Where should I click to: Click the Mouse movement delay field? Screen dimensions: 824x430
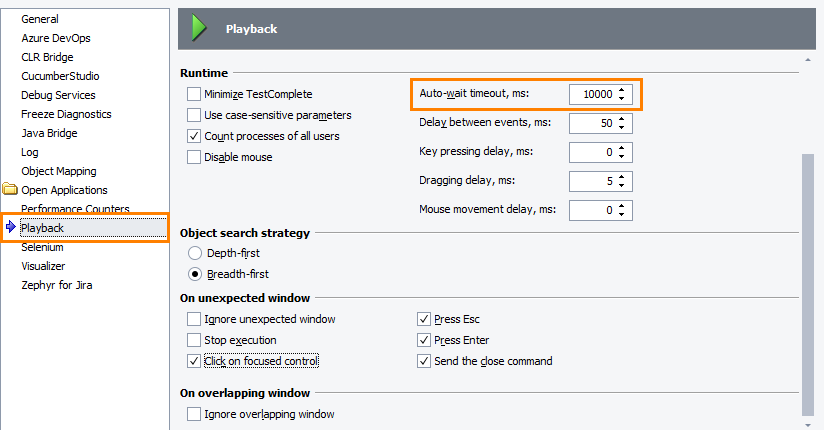[590, 211]
